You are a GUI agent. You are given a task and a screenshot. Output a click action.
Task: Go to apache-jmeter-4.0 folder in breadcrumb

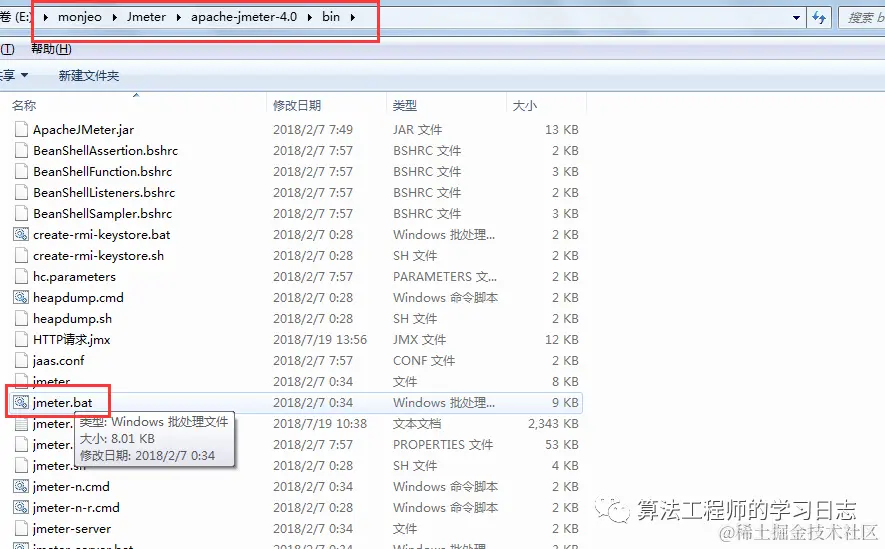click(244, 17)
